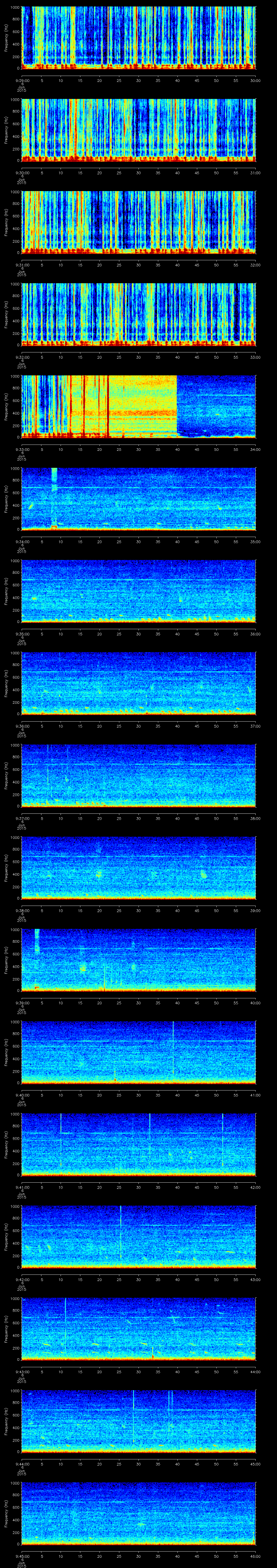Image resolution: width=277 pixels, height=1568 pixels.
Task: Select the spectrogram panel starting at 9:33:00
Action: 139,407
